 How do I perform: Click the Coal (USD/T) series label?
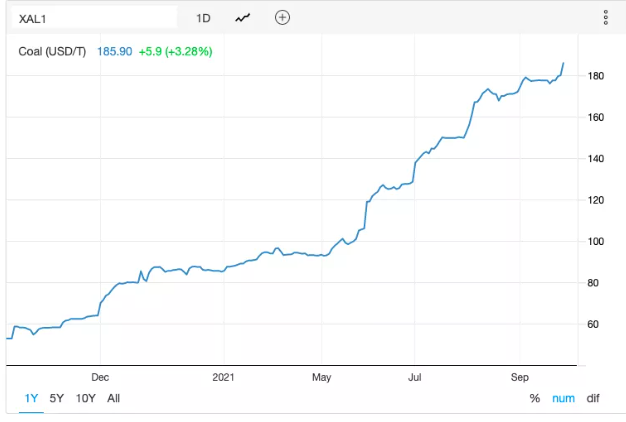[x=54, y=51]
